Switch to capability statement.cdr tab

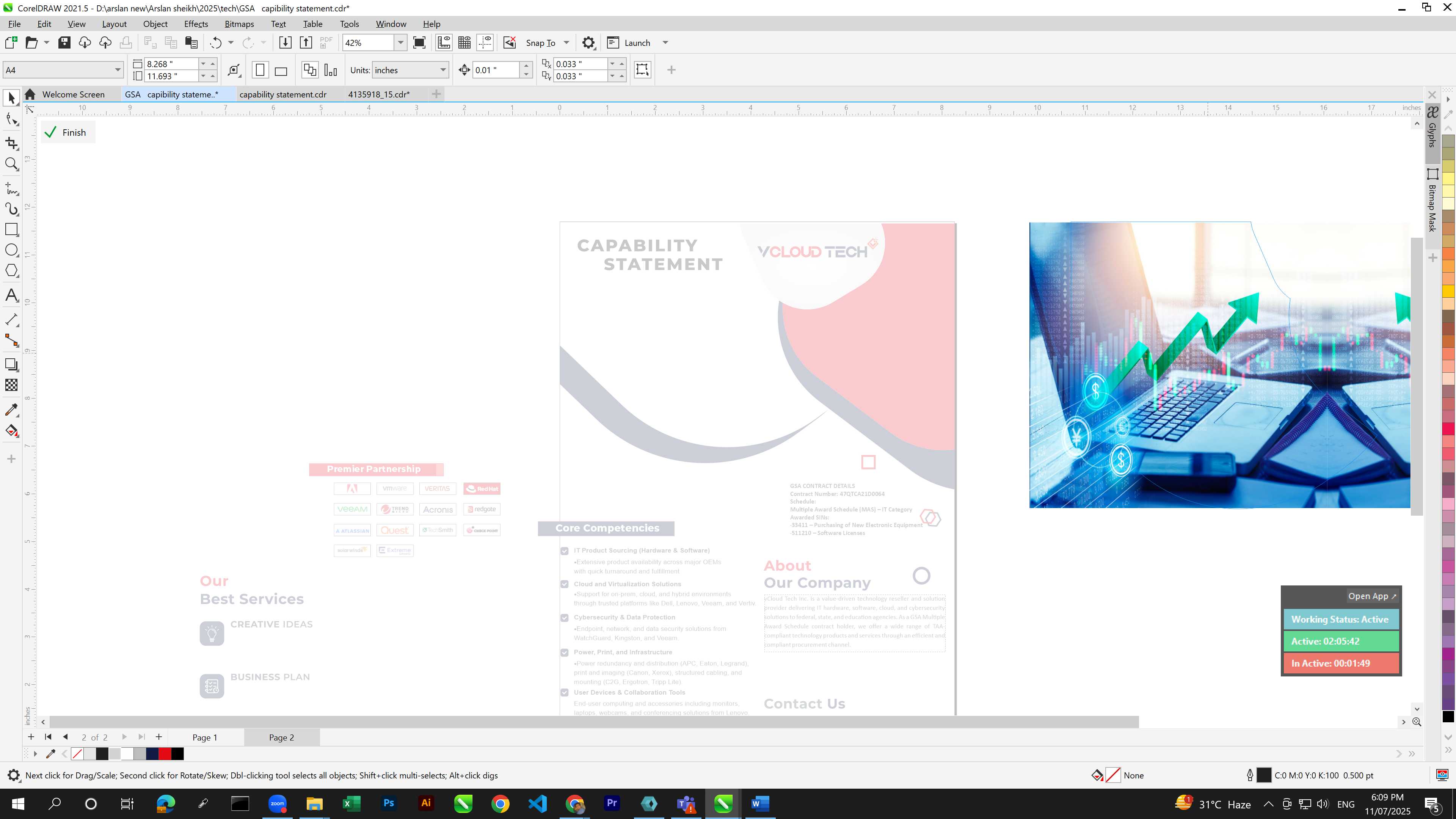[282, 94]
